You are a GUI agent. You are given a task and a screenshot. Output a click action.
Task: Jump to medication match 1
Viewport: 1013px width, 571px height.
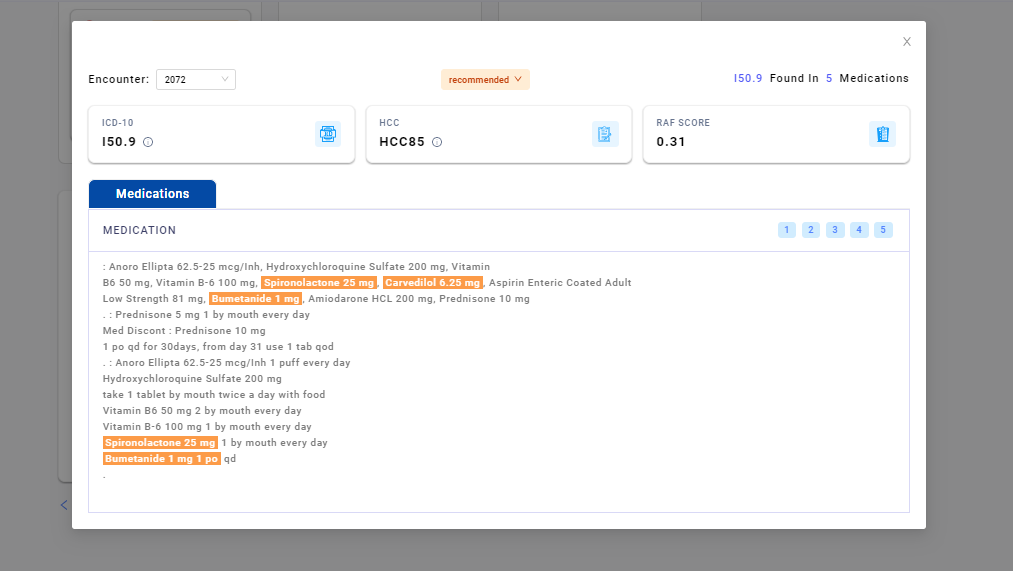tap(786, 230)
